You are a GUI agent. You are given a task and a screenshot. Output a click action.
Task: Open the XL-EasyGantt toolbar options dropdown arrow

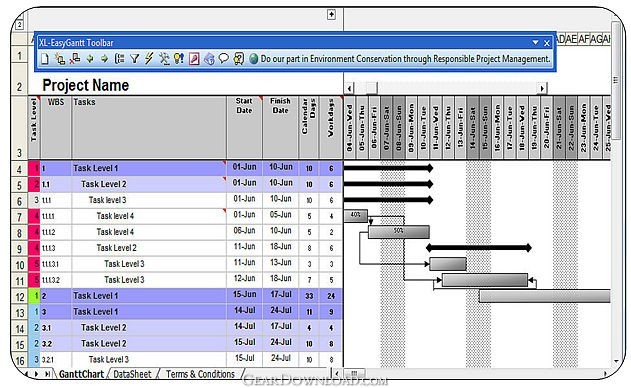point(535,42)
